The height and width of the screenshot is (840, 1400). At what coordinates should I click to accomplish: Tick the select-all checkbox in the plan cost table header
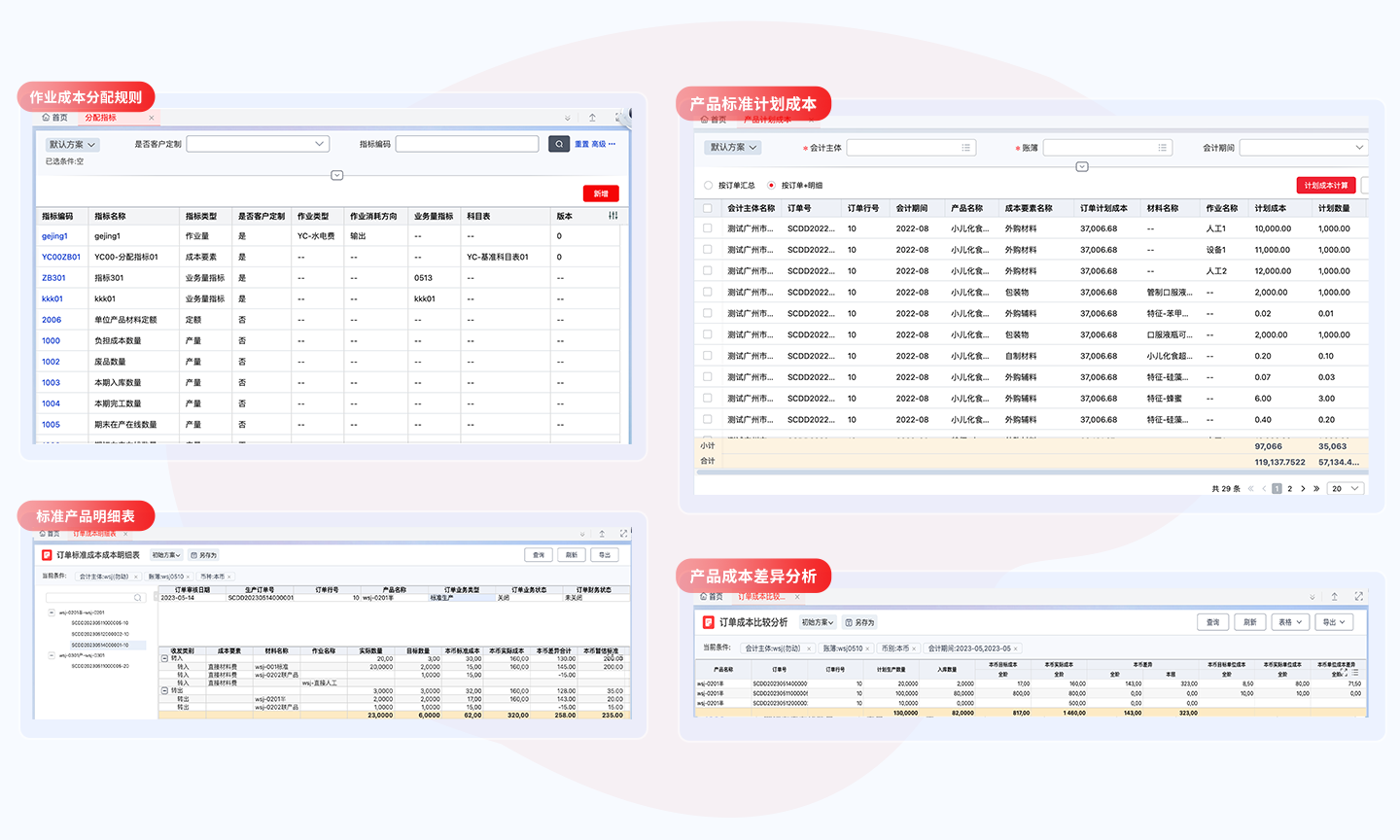coord(707,208)
